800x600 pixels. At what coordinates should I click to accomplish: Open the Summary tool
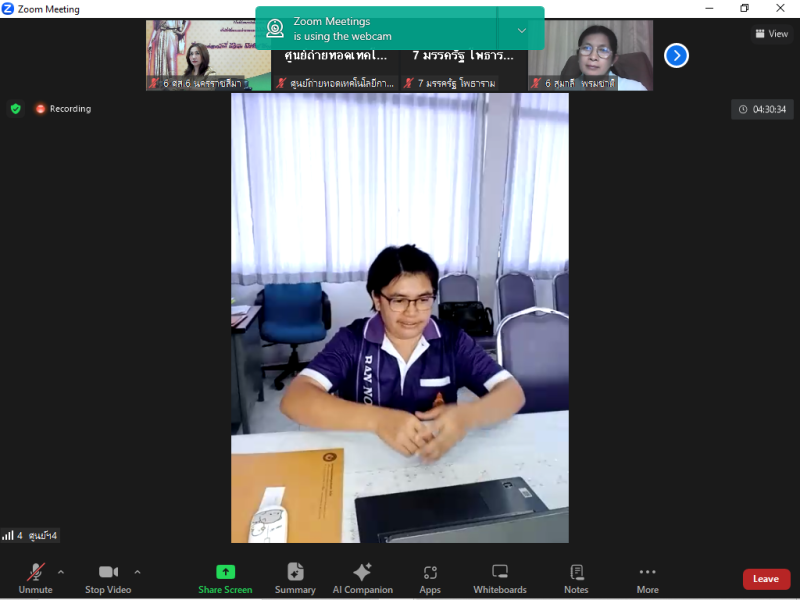295,578
